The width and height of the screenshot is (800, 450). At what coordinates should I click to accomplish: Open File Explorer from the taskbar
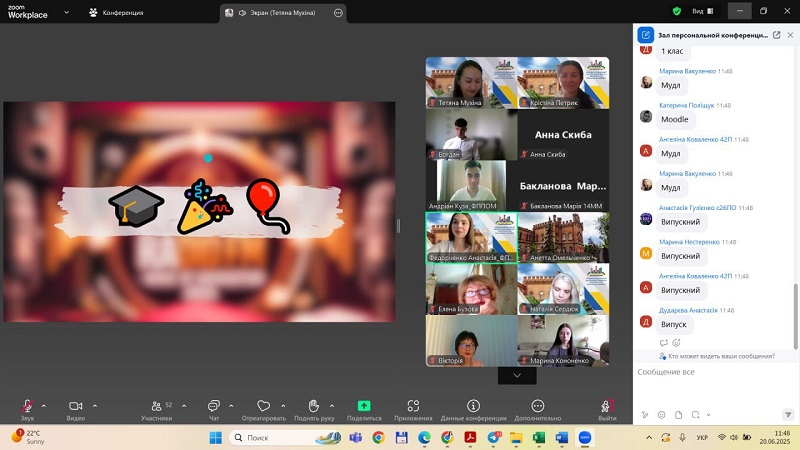[x=516, y=438]
